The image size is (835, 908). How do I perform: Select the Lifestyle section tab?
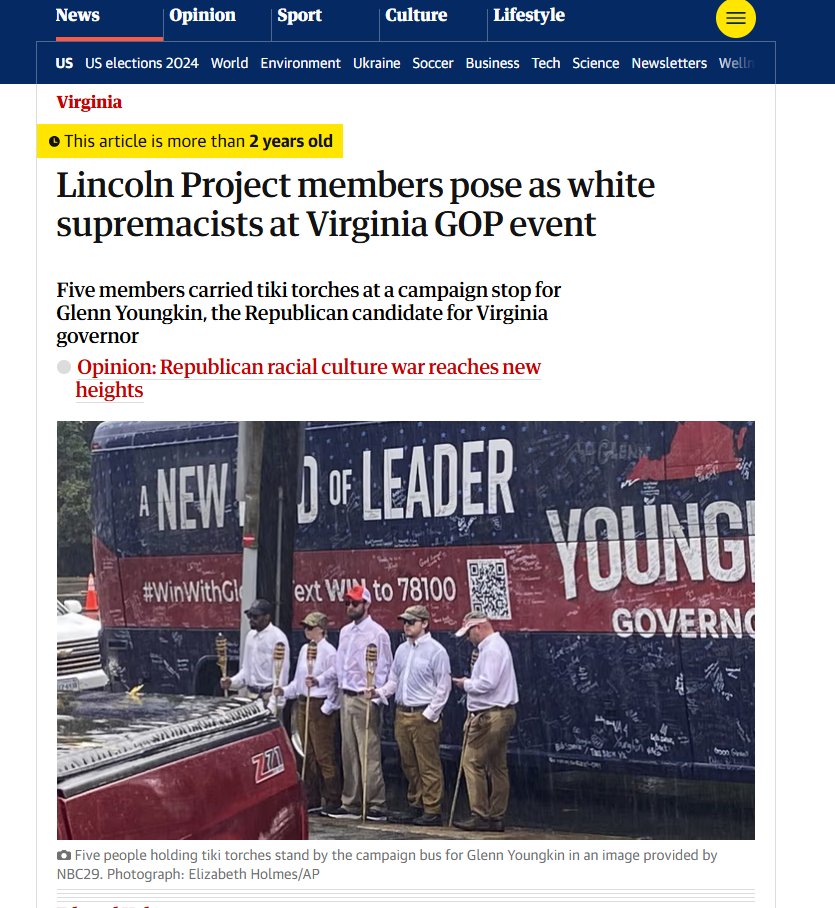click(529, 15)
